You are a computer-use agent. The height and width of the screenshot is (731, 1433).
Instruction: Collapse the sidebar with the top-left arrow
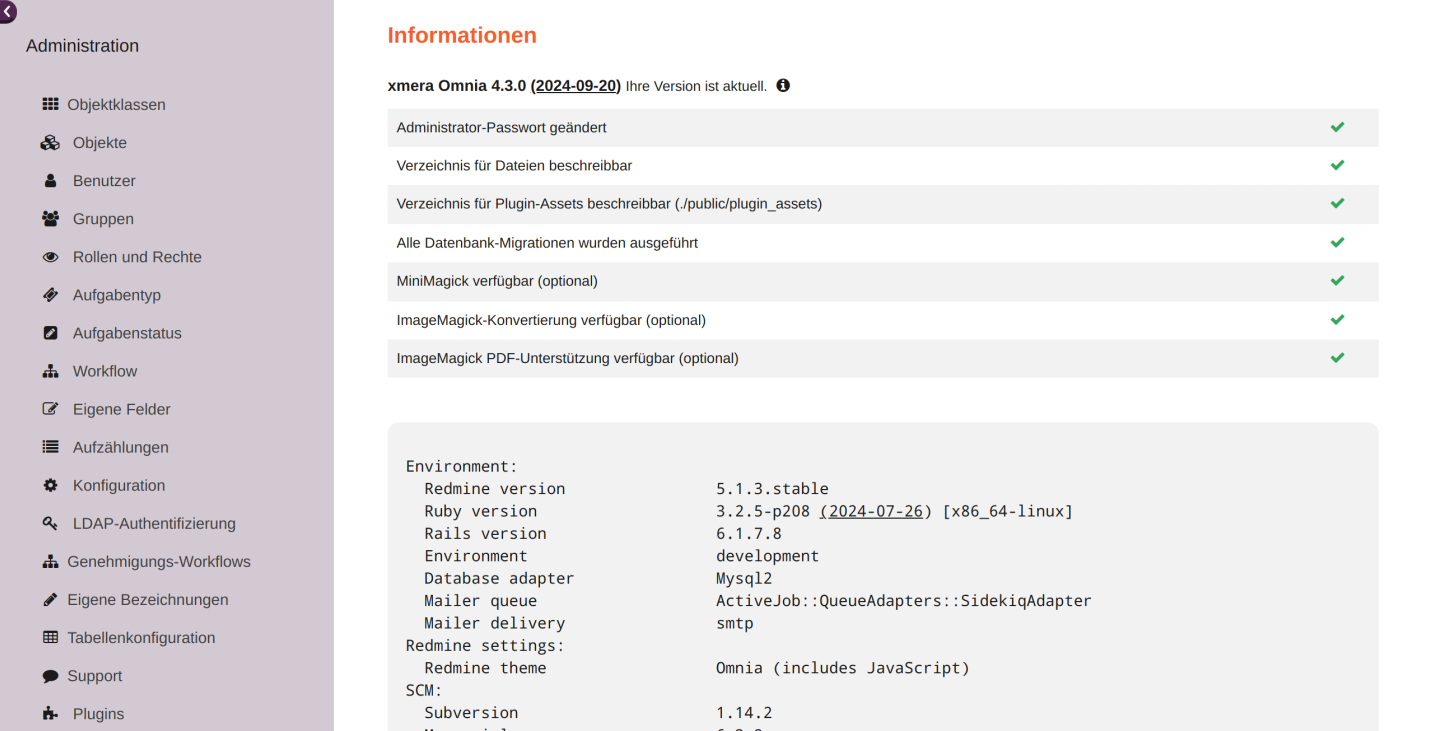pyautogui.click(x=7, y=11)
